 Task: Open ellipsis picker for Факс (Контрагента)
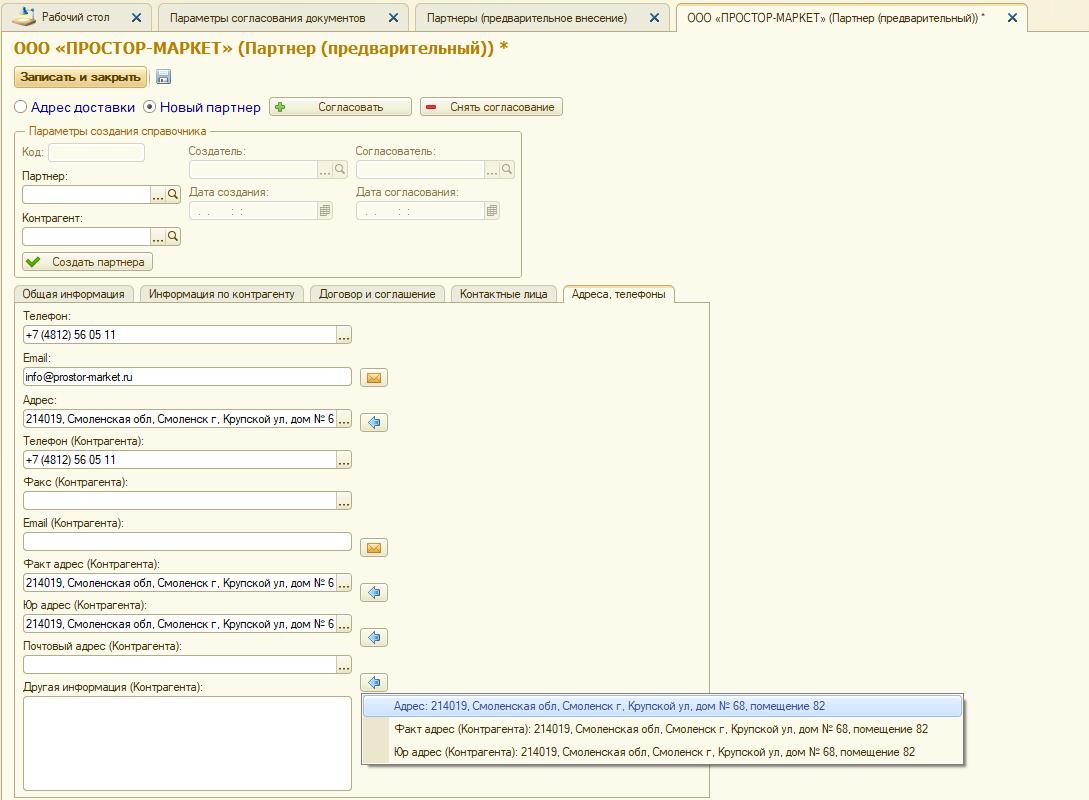344,501
